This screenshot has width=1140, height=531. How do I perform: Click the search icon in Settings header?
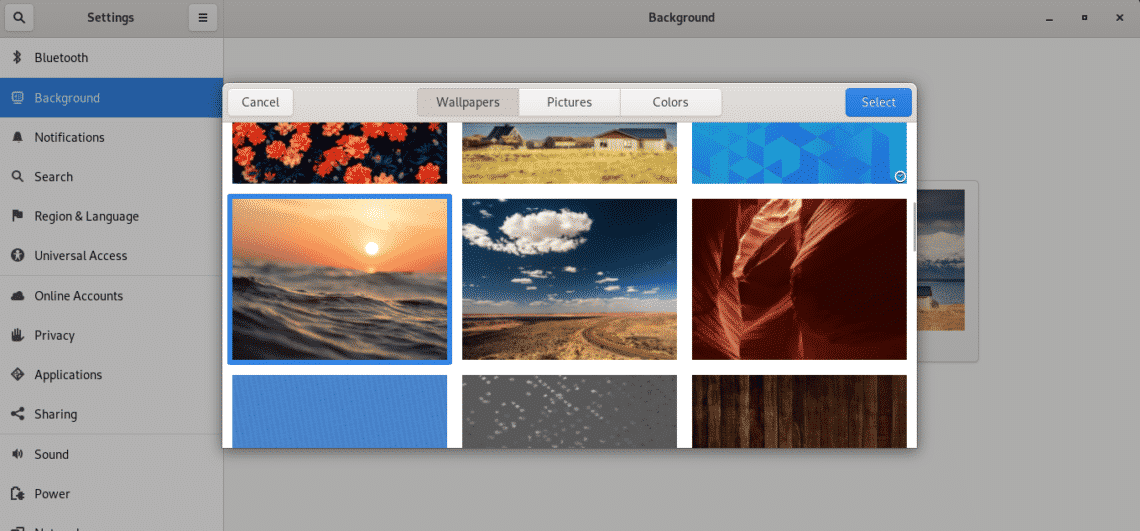pyautogui.click(x=19, y=18)
